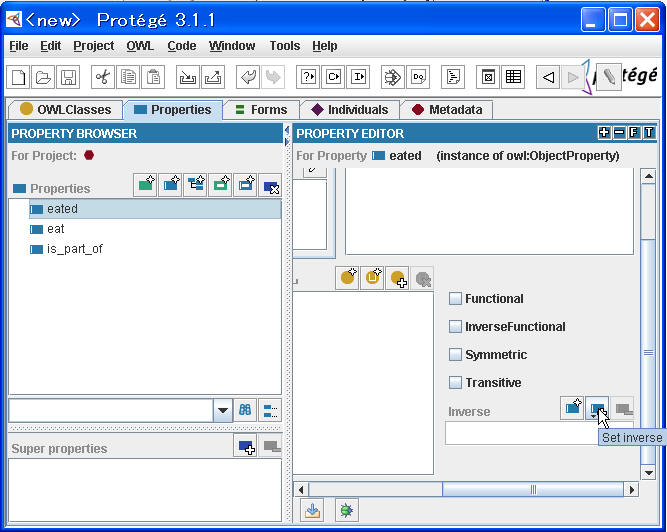The width and height of the screenshot is (667, 532).
Task: Check the Symmetric option
Action: click(456, 354)
